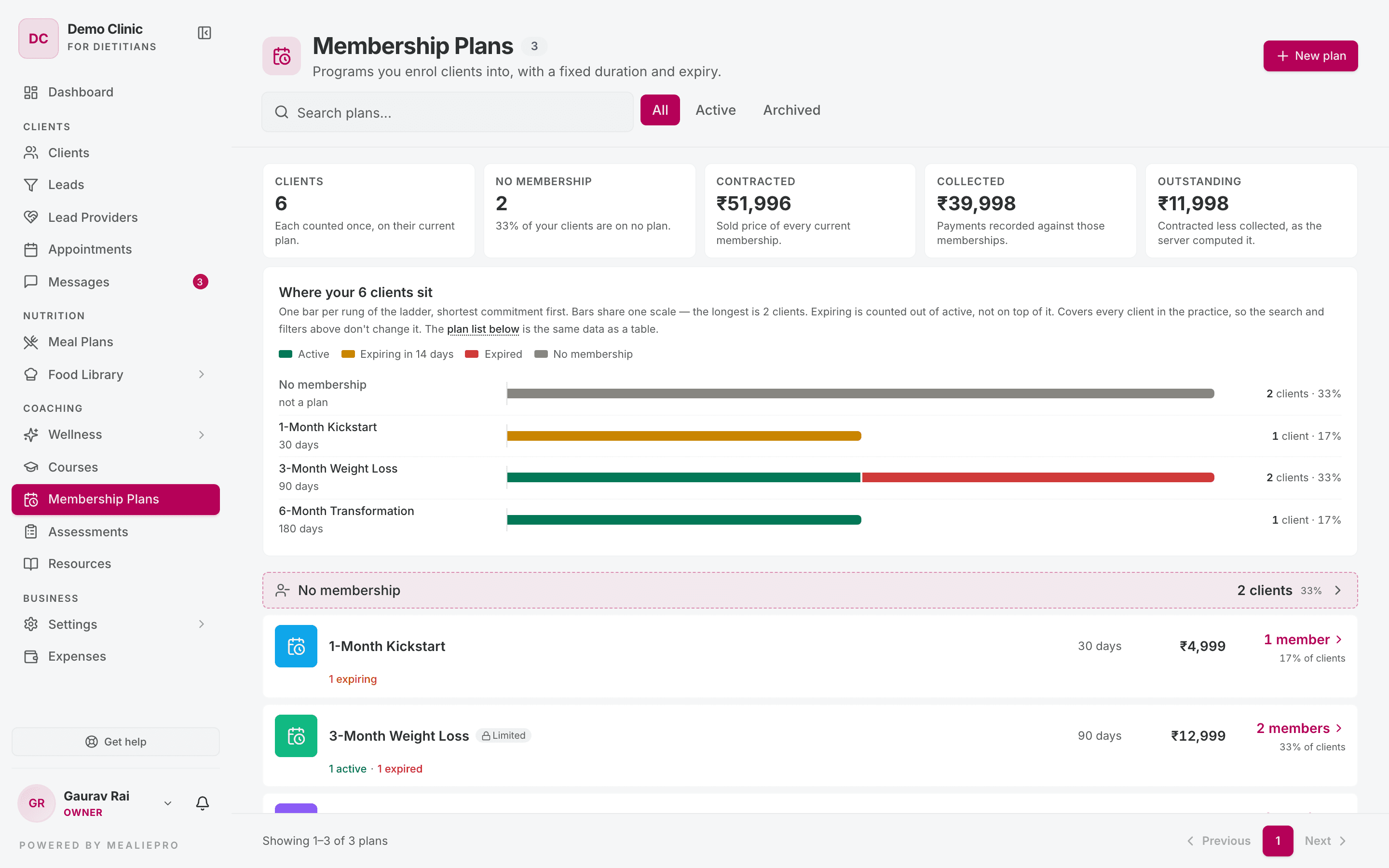Screen dimensions: 1389x868
Task: Focus the Search plans field
Action: tap(448, 112)
